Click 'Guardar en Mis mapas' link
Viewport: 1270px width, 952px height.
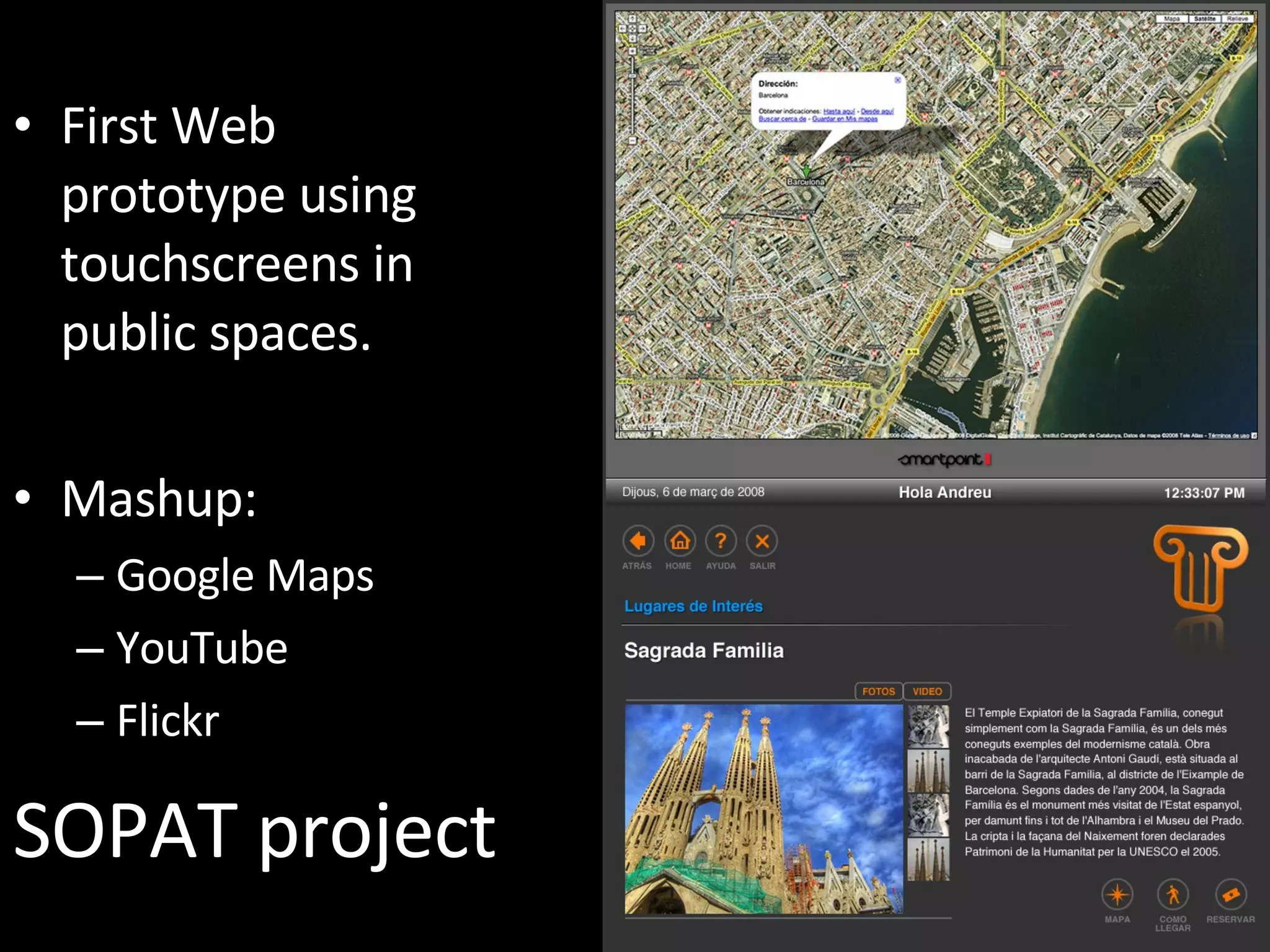coord(845,118)
